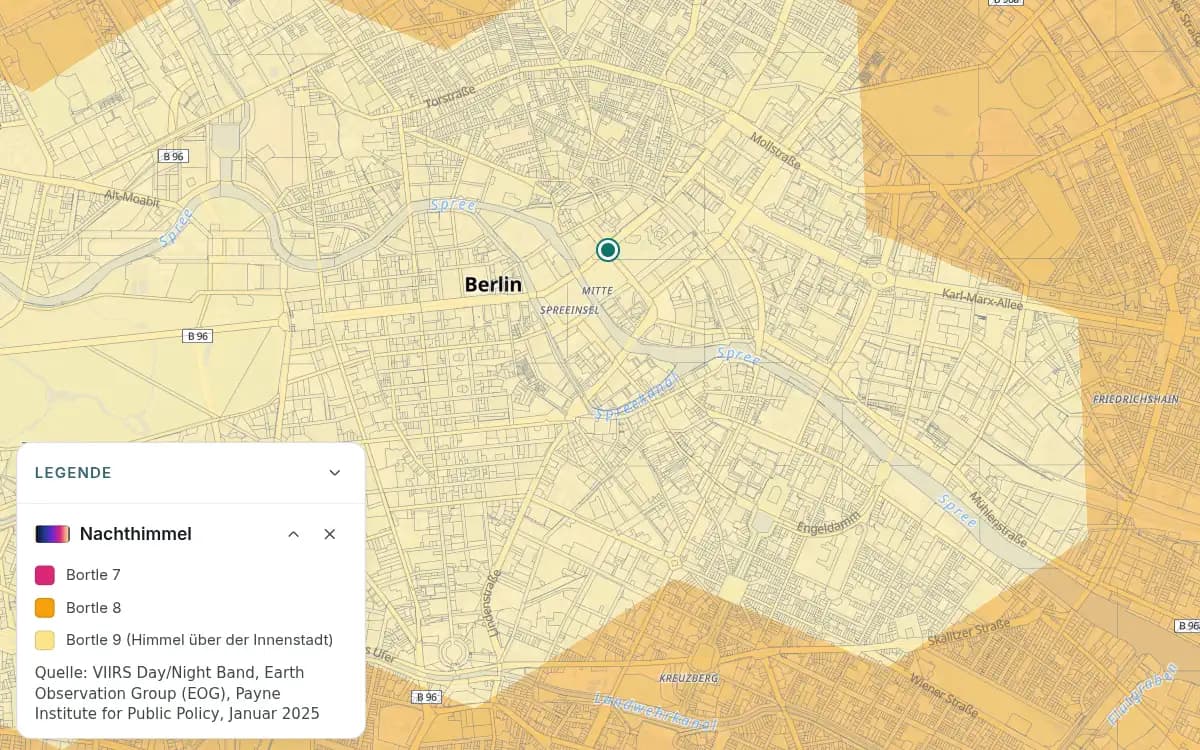The width and height of the screenshot is (1200, 750).
Task: Click the SPREEINSEL label
Action: click(x=570, y=311)
